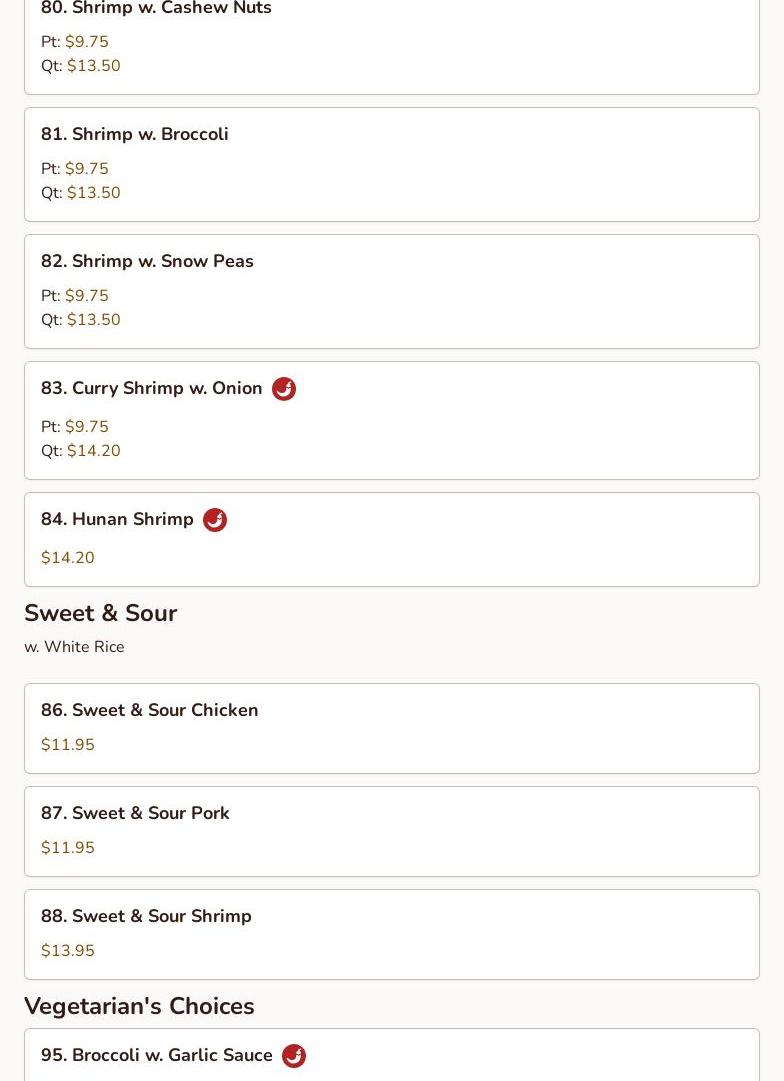Screen dimensions: 784x1081
Task: Open 87. Sweet & Sour Pork
Action: pyautogui.click(x=135, y=813)
